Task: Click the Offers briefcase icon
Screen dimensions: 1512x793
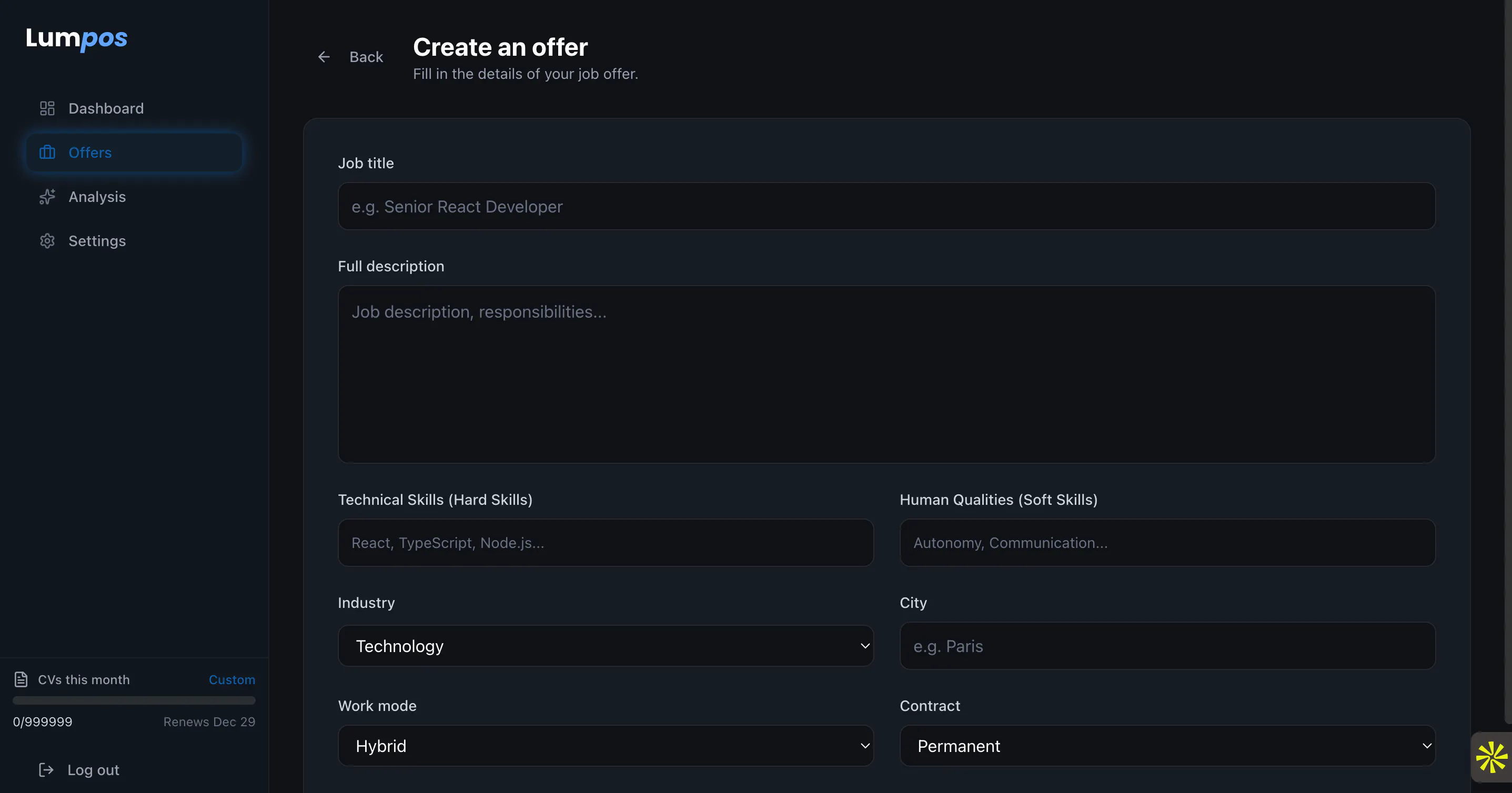Action: [x=47, y=152]
